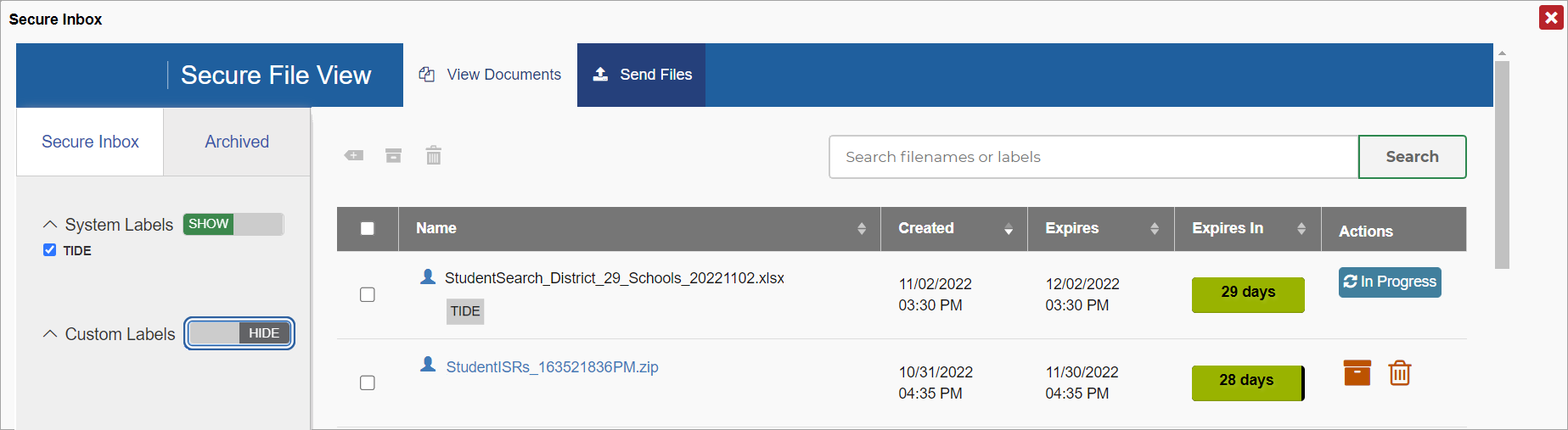Click the label tag icon in toolbar

[354, 155]
